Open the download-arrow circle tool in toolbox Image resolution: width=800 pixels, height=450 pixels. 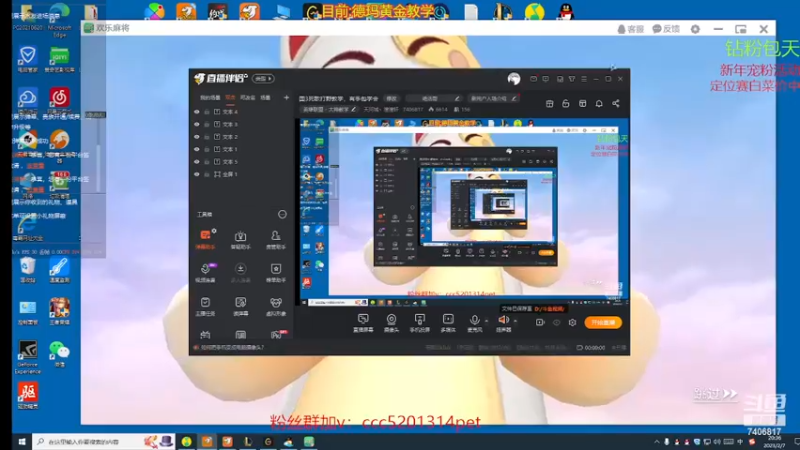click(240, 272)
